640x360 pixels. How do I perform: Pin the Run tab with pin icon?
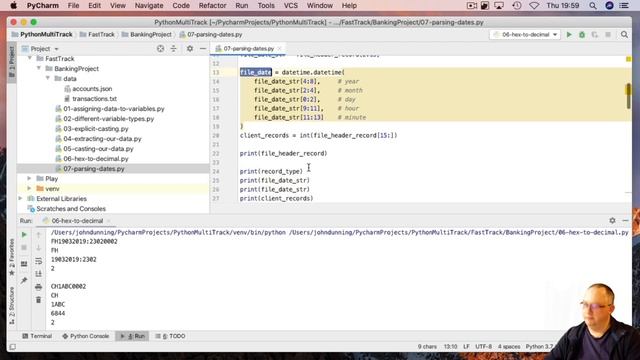(24, 280)
